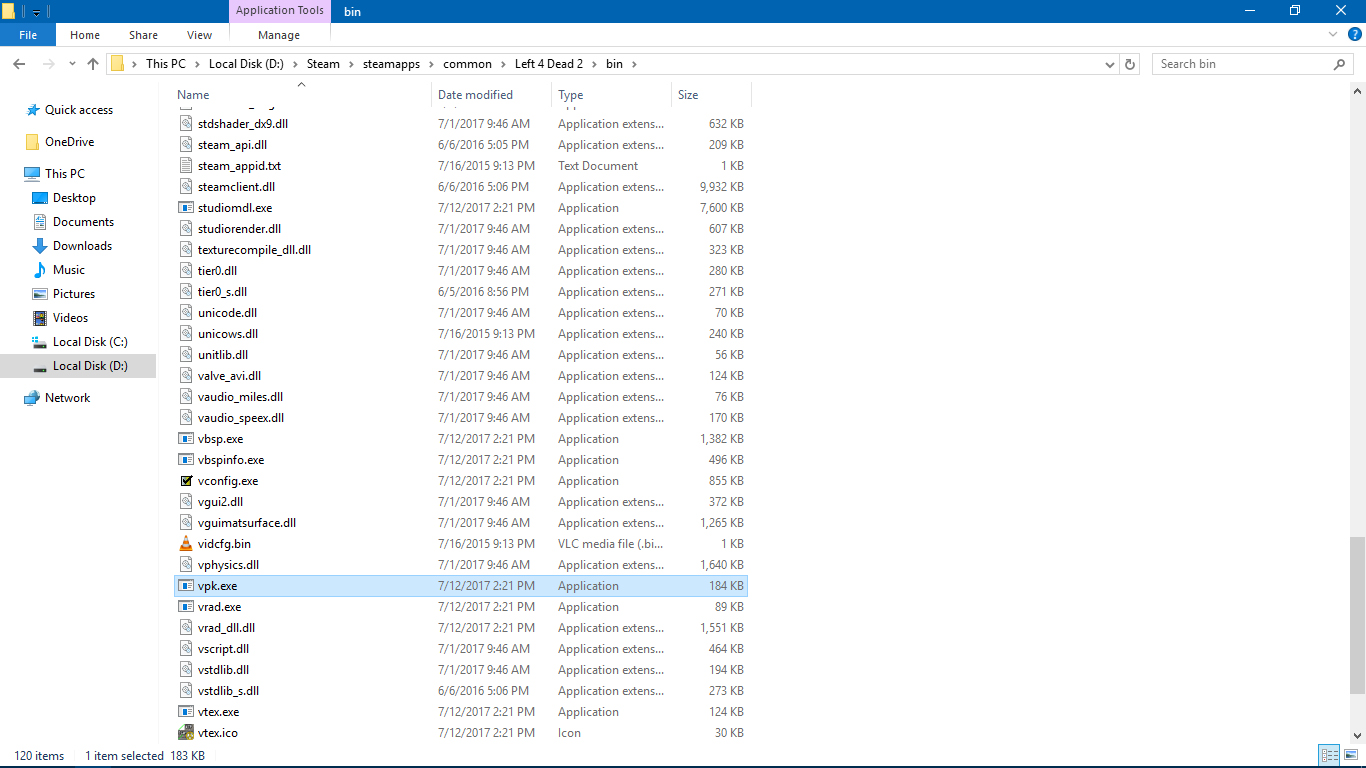Click the Local Disk (C:) drive icon

click(x=40, y=342)
